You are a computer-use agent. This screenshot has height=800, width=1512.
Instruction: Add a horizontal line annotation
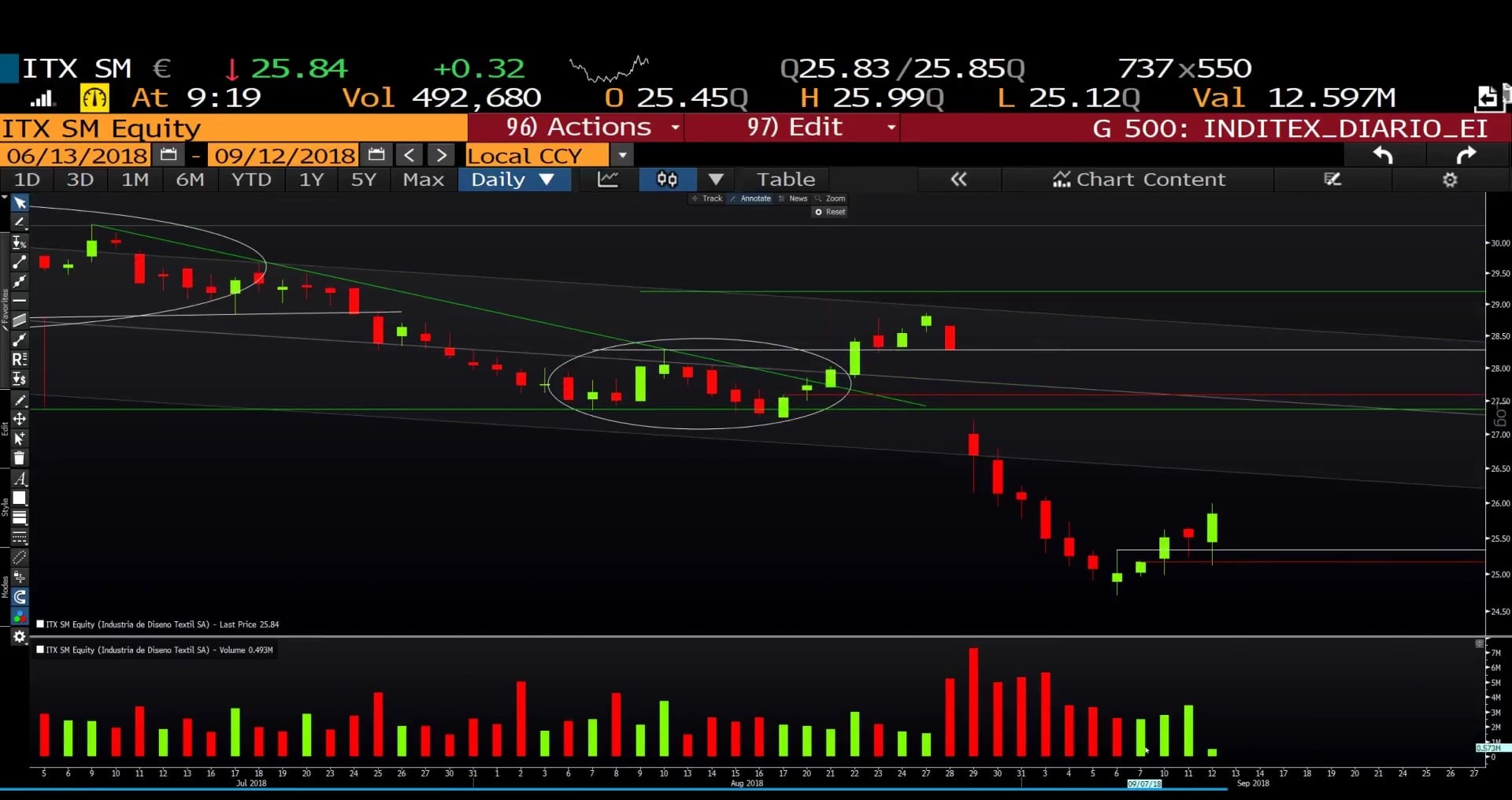coord(20,301)
